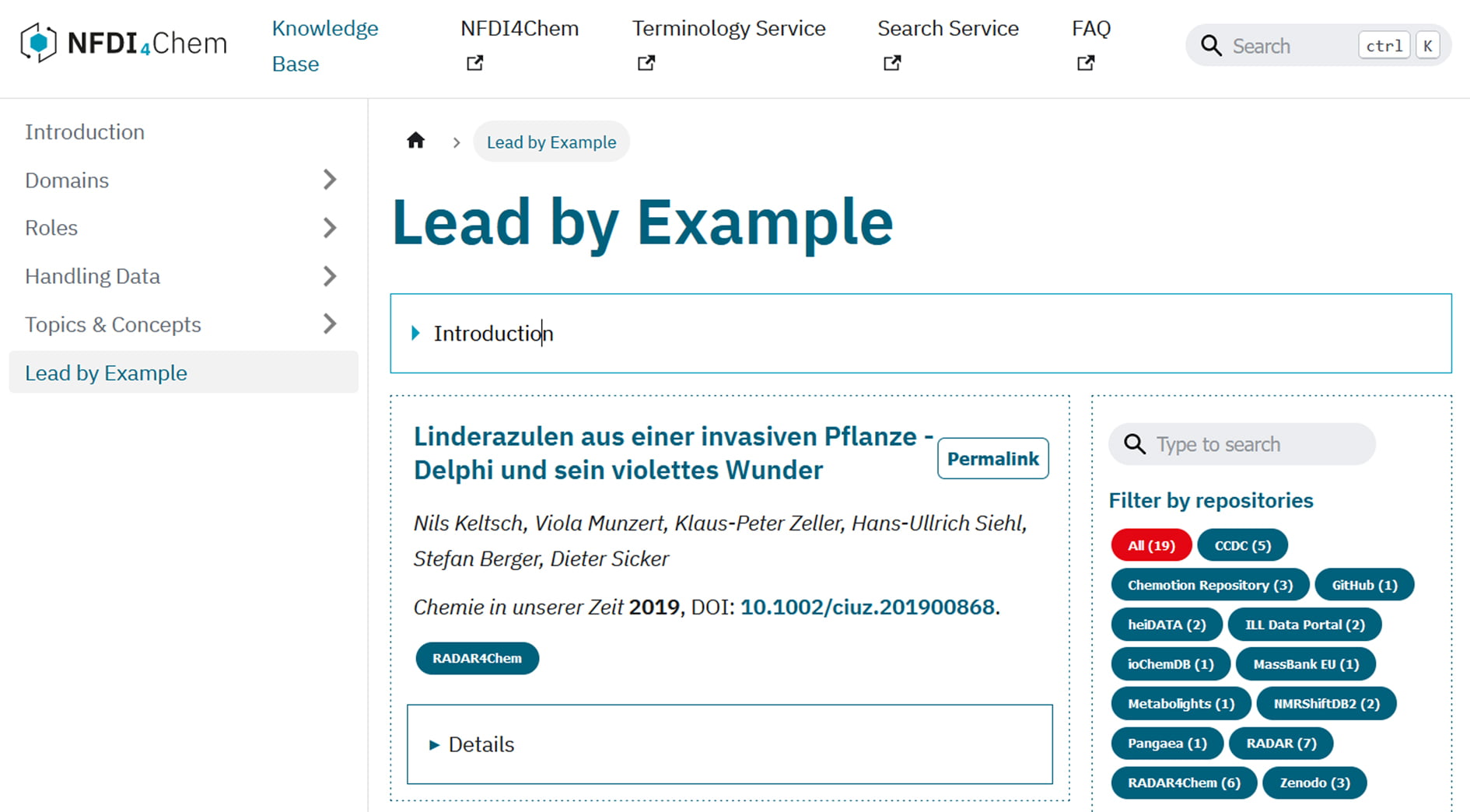
Task: Select Topics & Concepts in the sidebar
Action: (113, 324)
